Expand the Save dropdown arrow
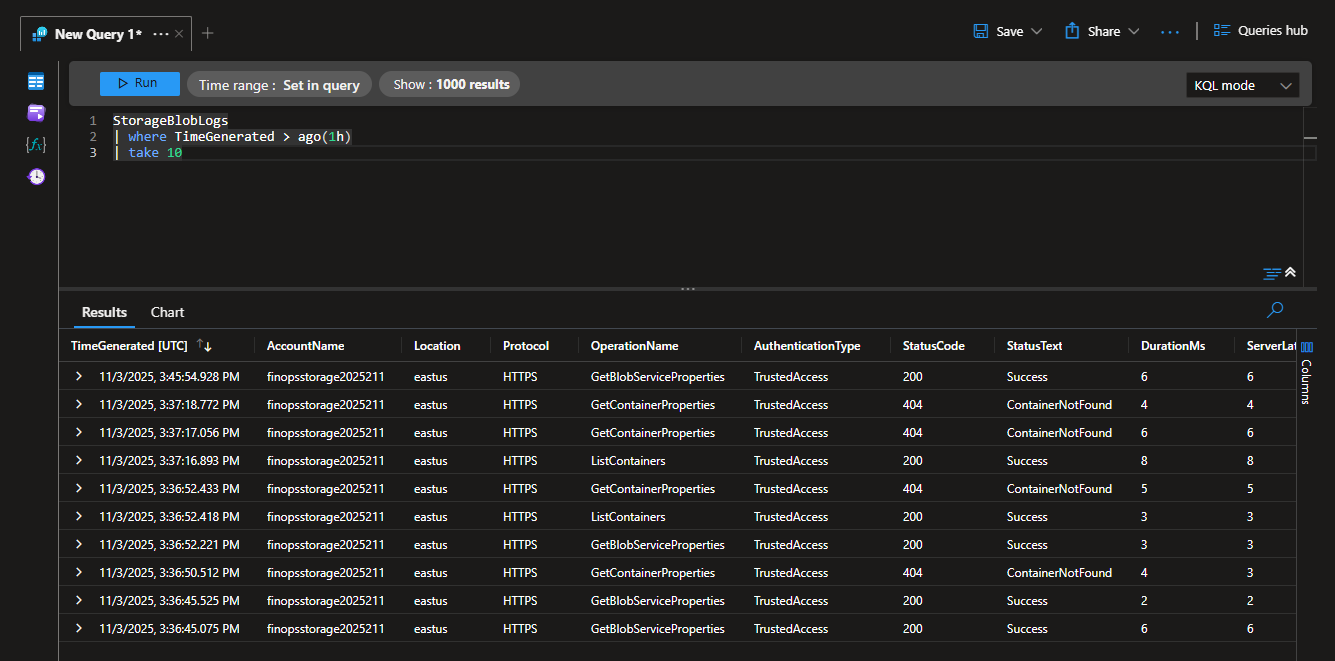1335x661 pixels. [x=1037, y=31]
